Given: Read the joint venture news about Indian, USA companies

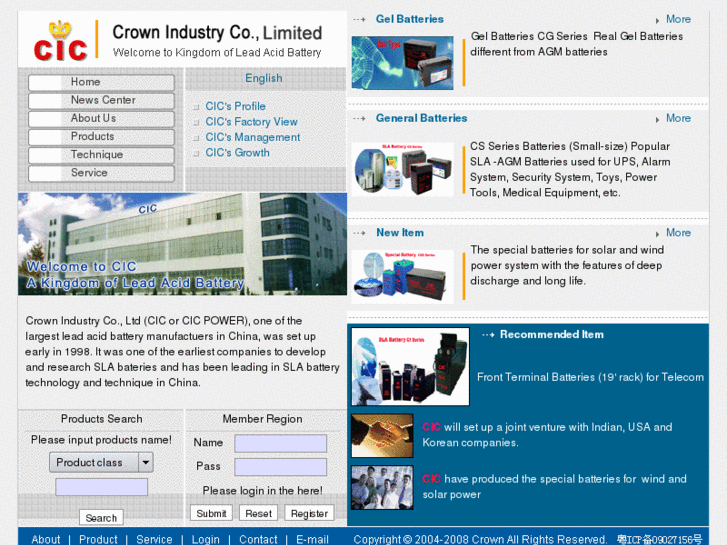Looking at the screenshot, I should 547,435.
